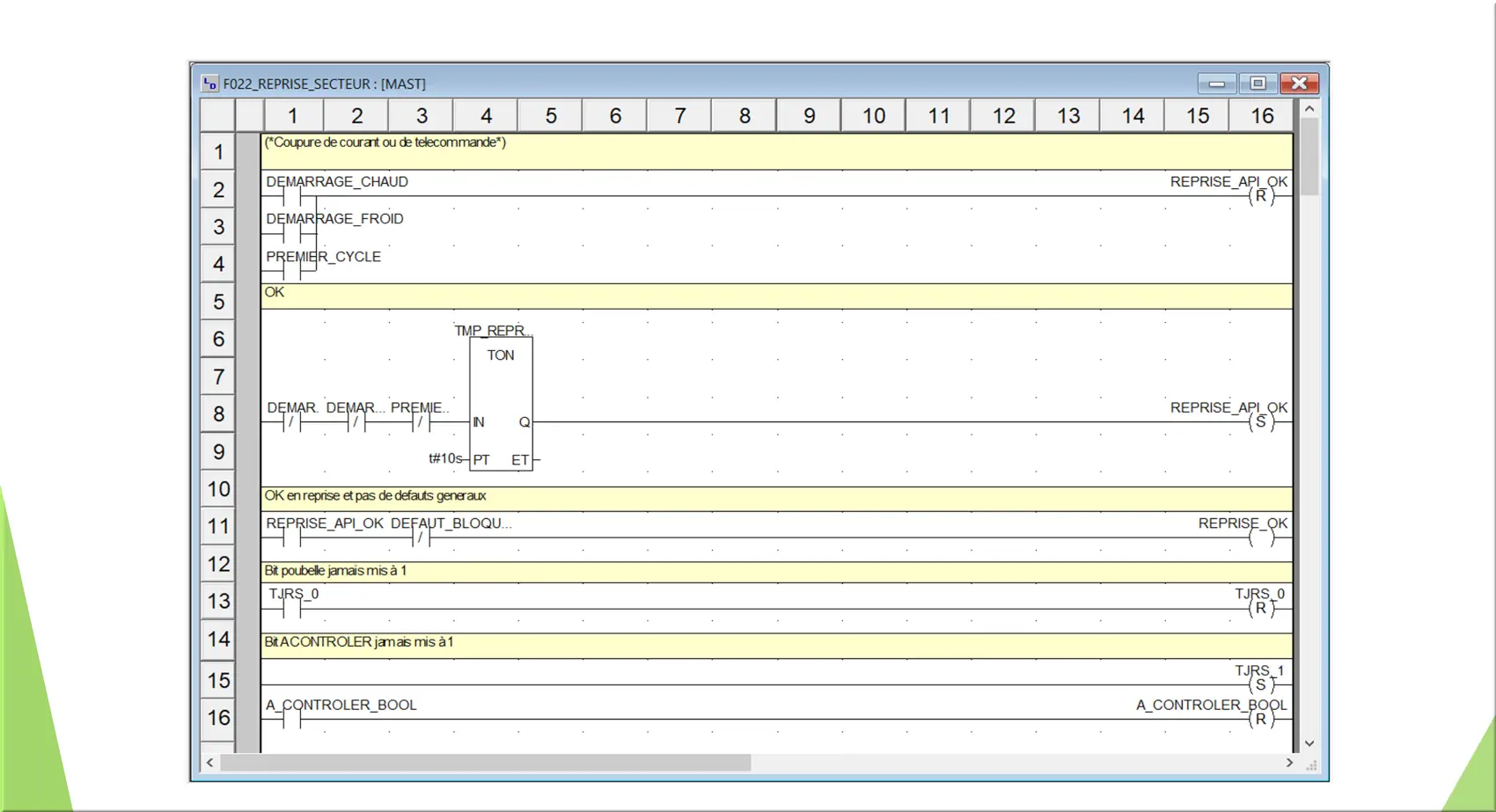This screenshot has height=812, width=1496.
Task: Select row header 15
Action: [217, 680]
